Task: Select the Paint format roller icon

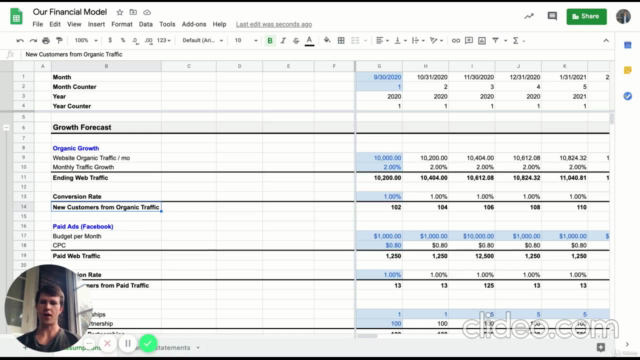Action: pyautogui.click(x=59, y=40)
